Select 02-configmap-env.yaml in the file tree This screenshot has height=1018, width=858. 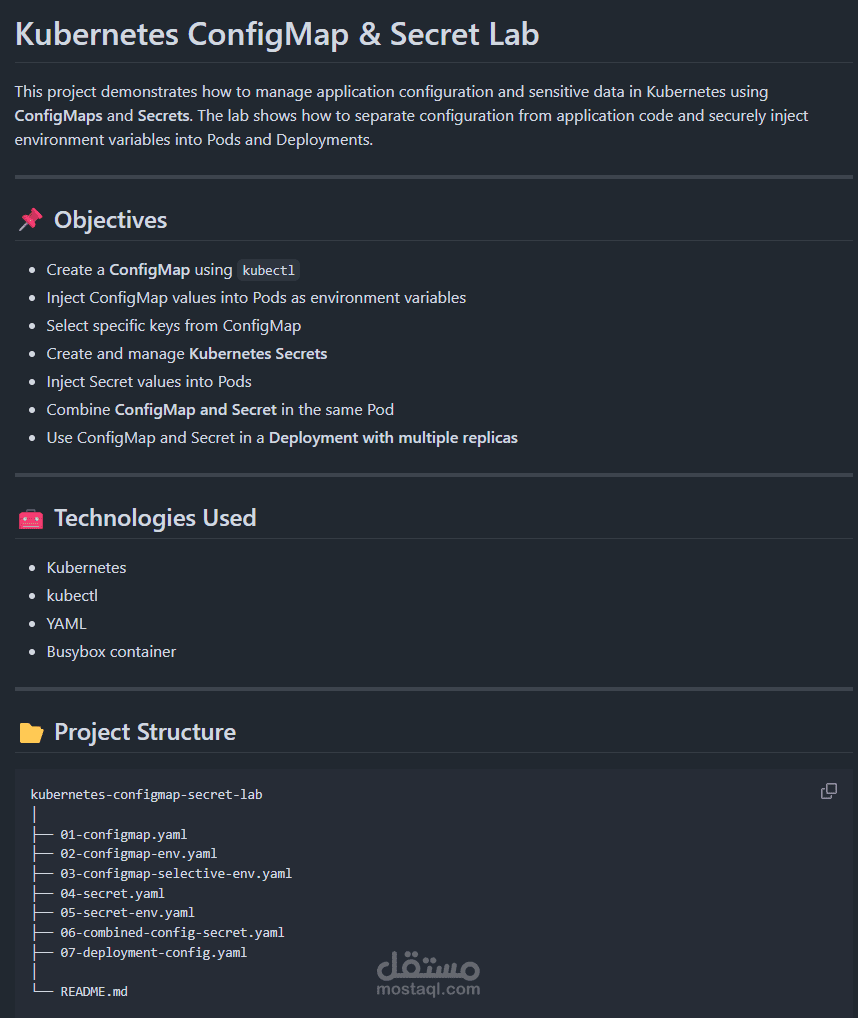click(x=138, y=854)
